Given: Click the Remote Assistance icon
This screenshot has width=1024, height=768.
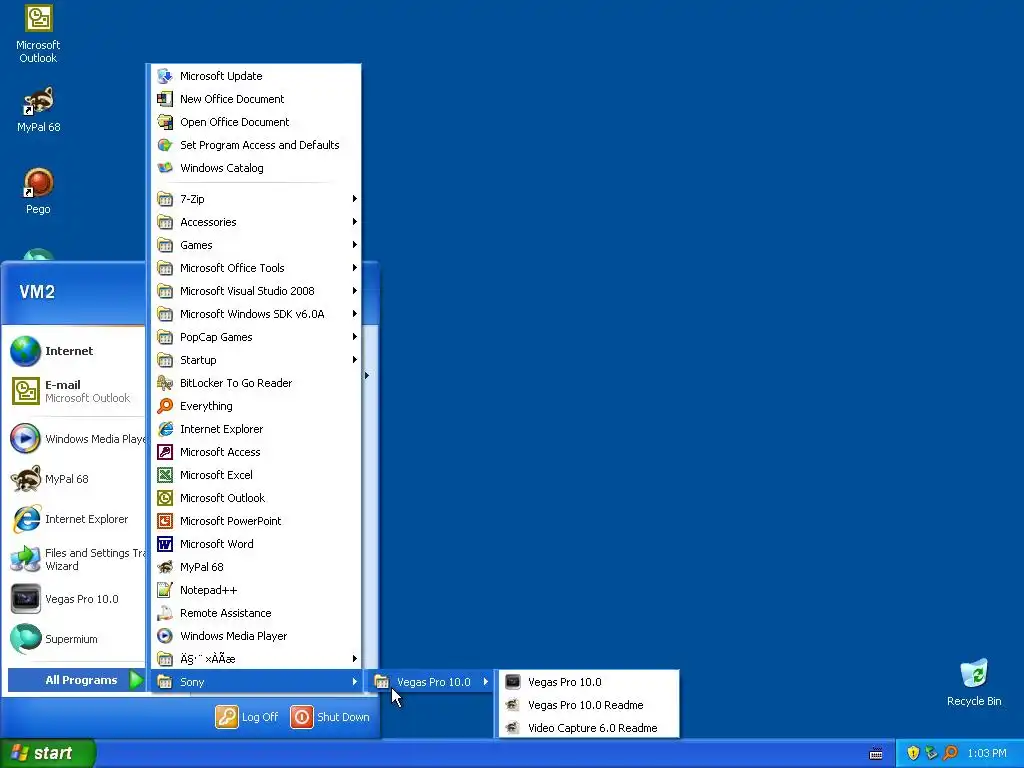Looking at the screenshot, I should point(165,613).
